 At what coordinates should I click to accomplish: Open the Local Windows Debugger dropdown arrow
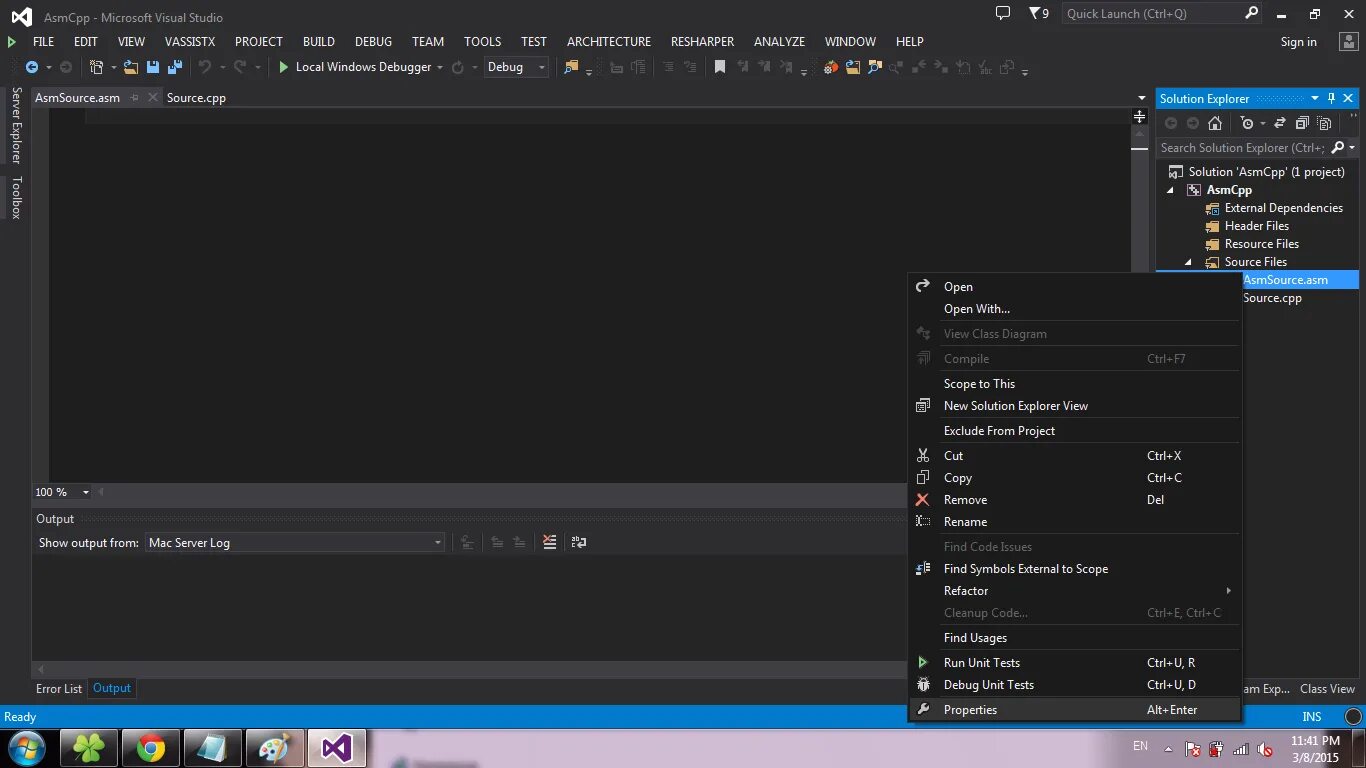[440, 67]
